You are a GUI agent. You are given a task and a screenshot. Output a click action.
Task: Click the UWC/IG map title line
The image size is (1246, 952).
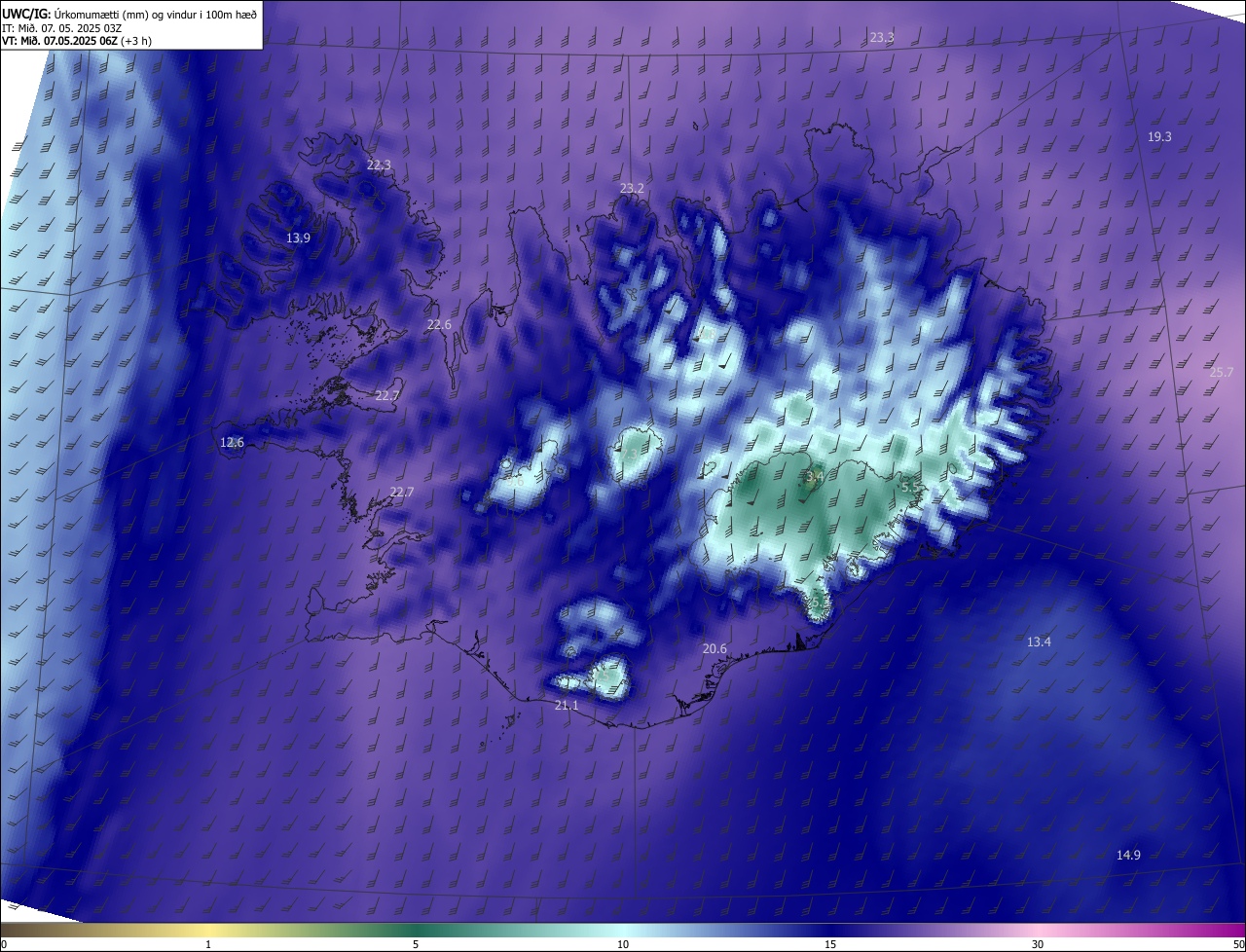point(129,14)
